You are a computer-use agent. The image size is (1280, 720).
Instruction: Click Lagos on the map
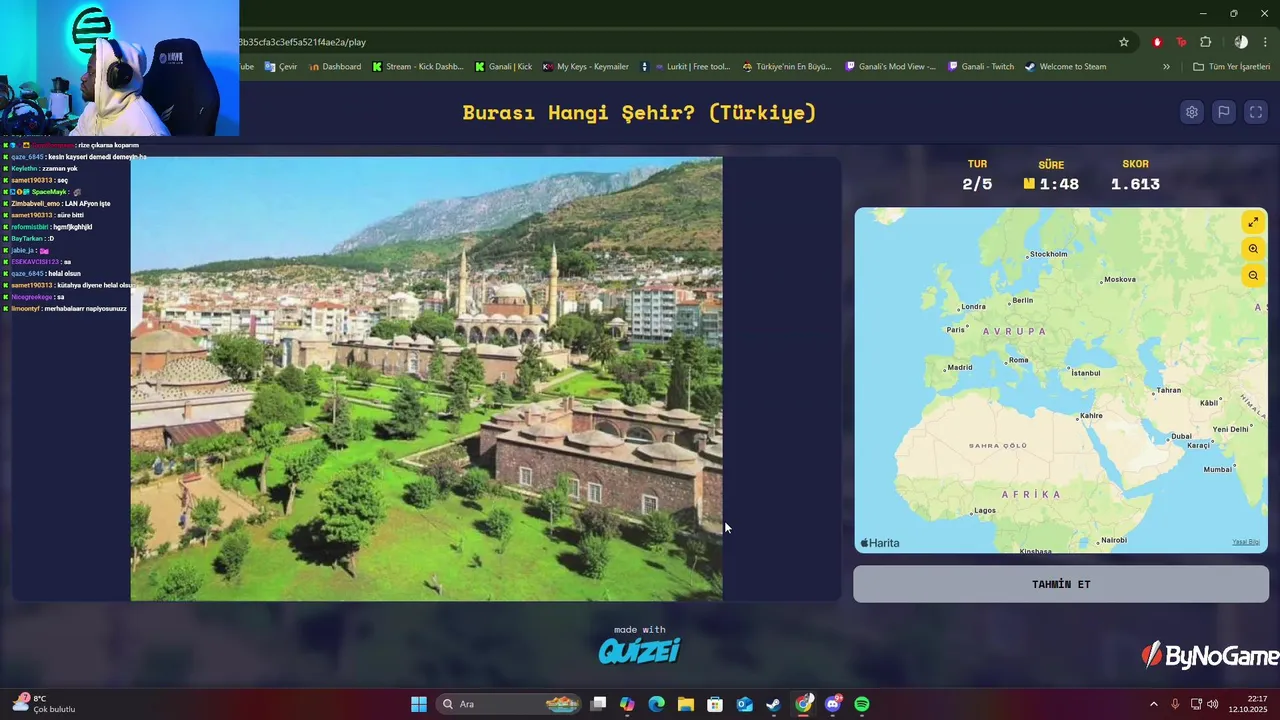click(x=984, y=510)
